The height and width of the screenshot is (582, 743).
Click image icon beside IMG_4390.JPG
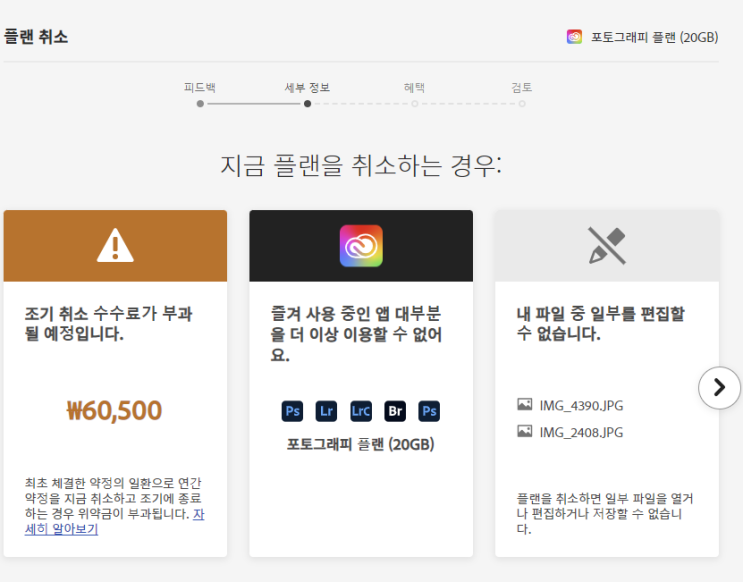coord(525,404)
